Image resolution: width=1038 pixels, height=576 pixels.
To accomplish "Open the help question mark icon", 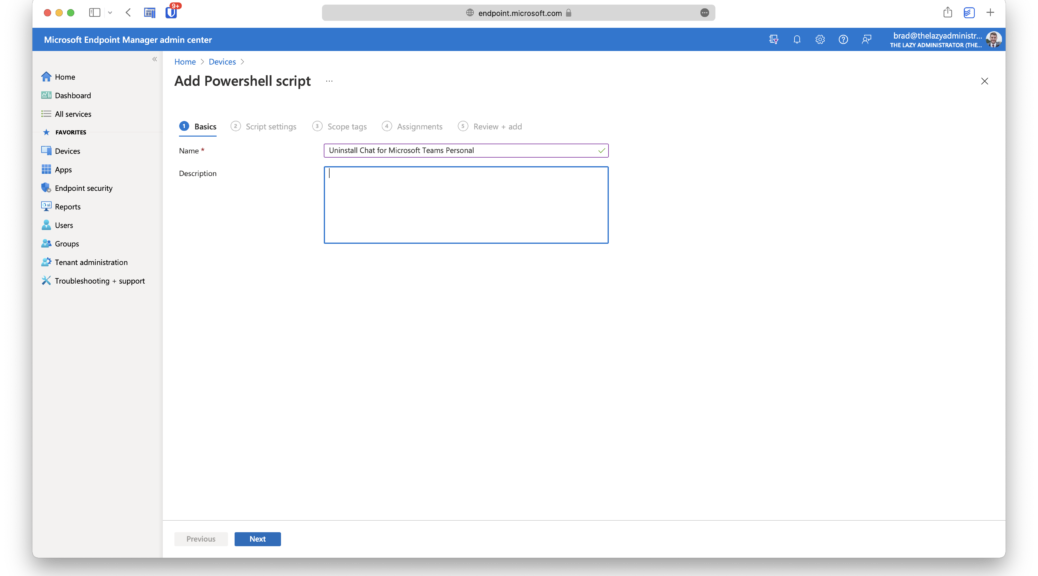I will coord(843,40).
